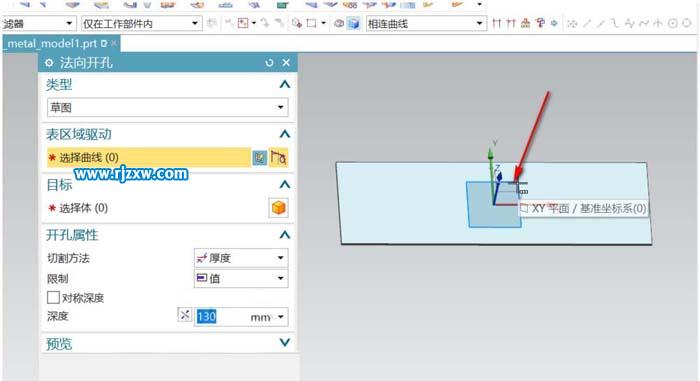Collapse the 类型 section

click(x=284, y=84)
